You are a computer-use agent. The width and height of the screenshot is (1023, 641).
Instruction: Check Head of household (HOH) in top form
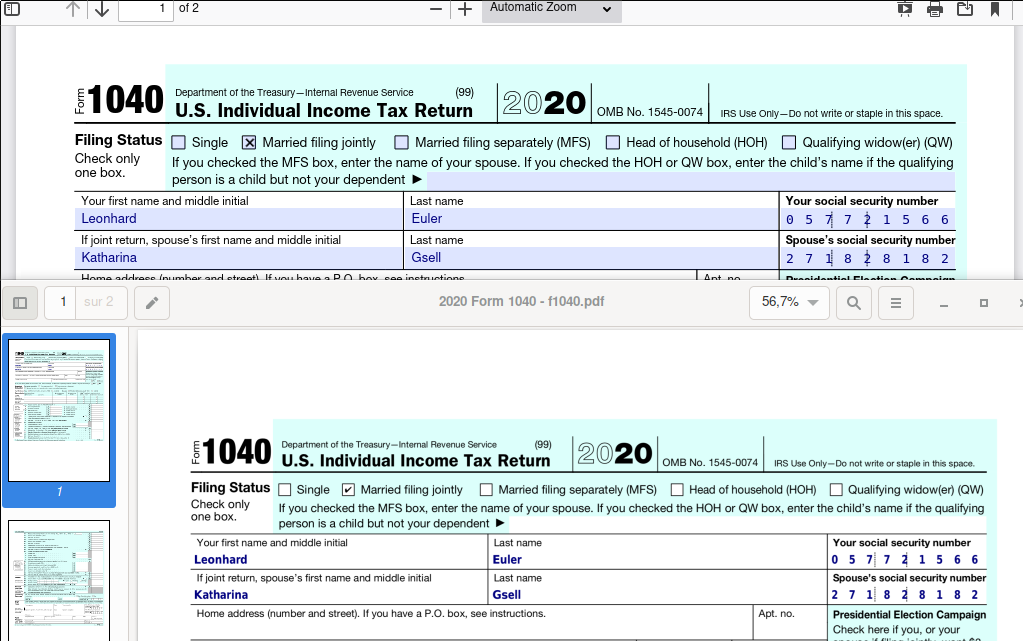(612, 143)
